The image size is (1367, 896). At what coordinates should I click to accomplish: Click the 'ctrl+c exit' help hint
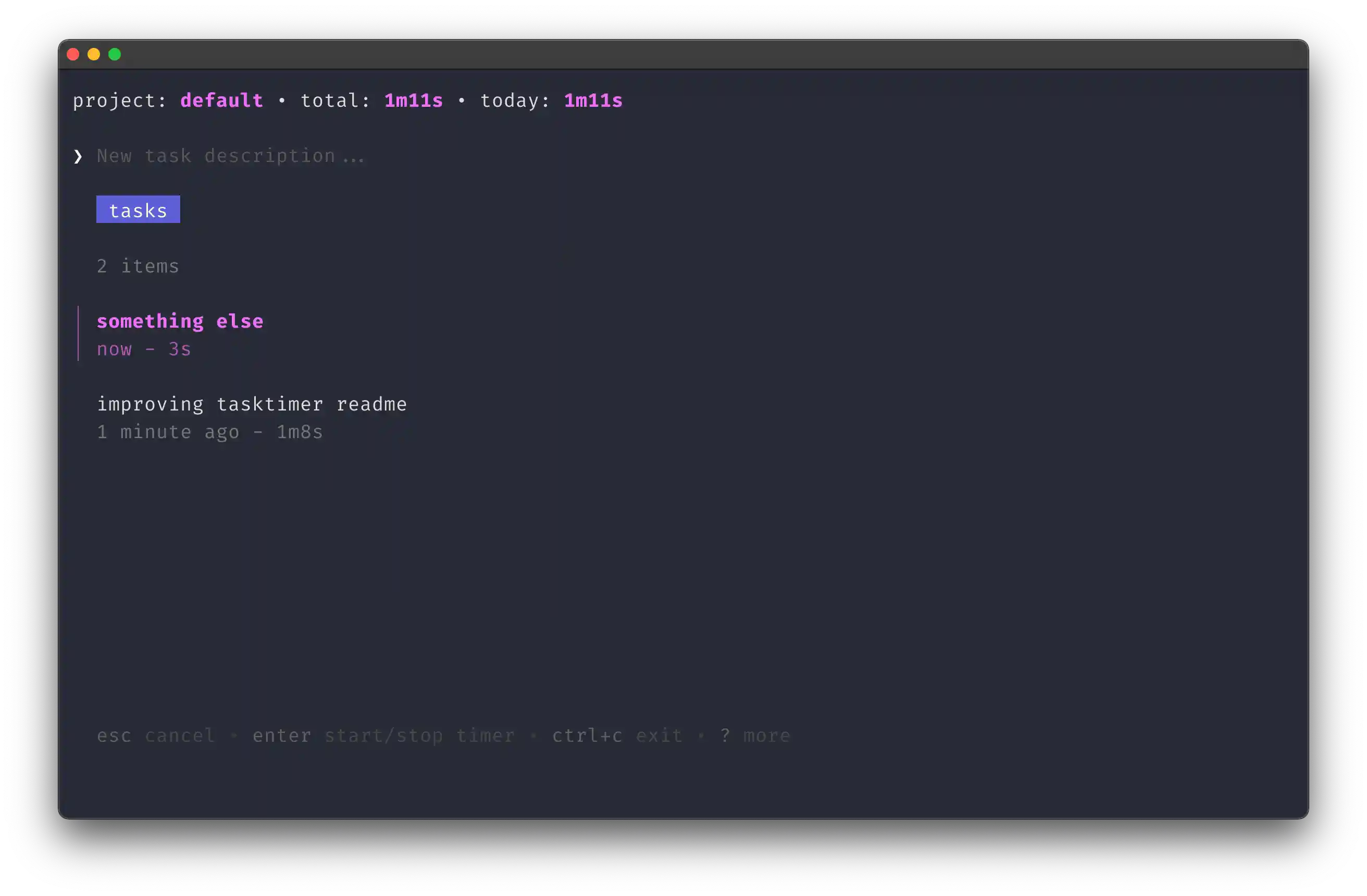618,736
